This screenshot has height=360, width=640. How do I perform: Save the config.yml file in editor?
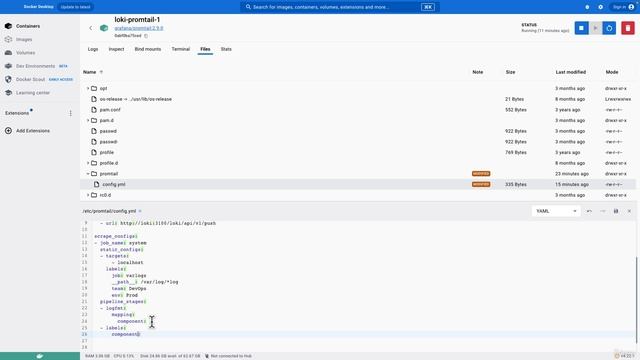coord(616,211)
